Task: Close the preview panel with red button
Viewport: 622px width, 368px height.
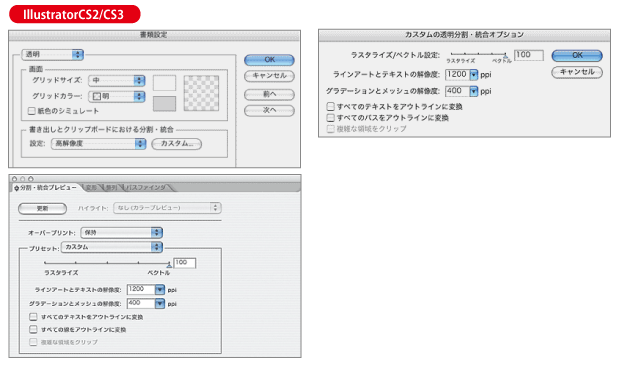Action: coord(15,179)
